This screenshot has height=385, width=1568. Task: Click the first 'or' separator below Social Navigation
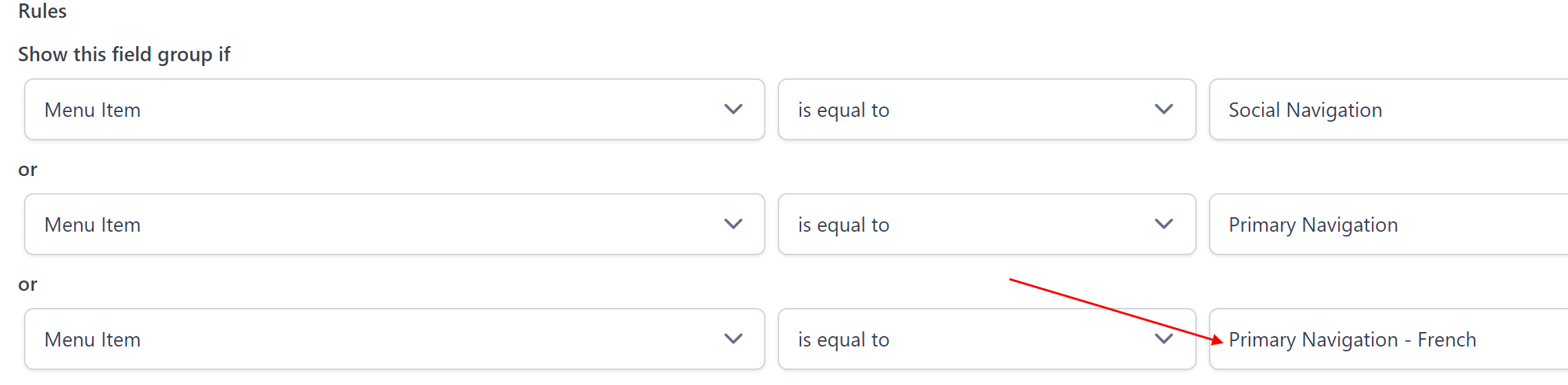[28, 170]
